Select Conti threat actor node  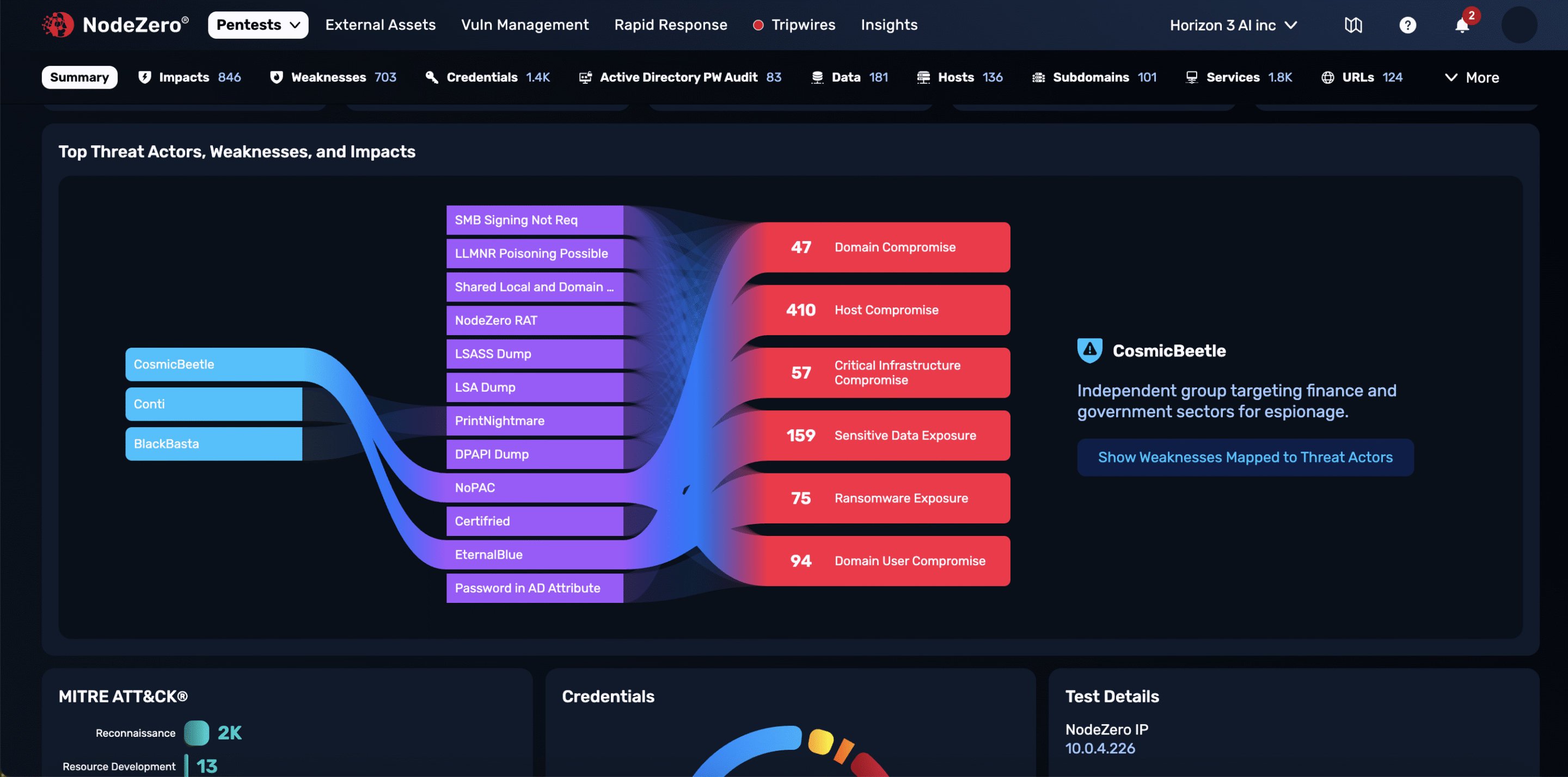[213, 404]
